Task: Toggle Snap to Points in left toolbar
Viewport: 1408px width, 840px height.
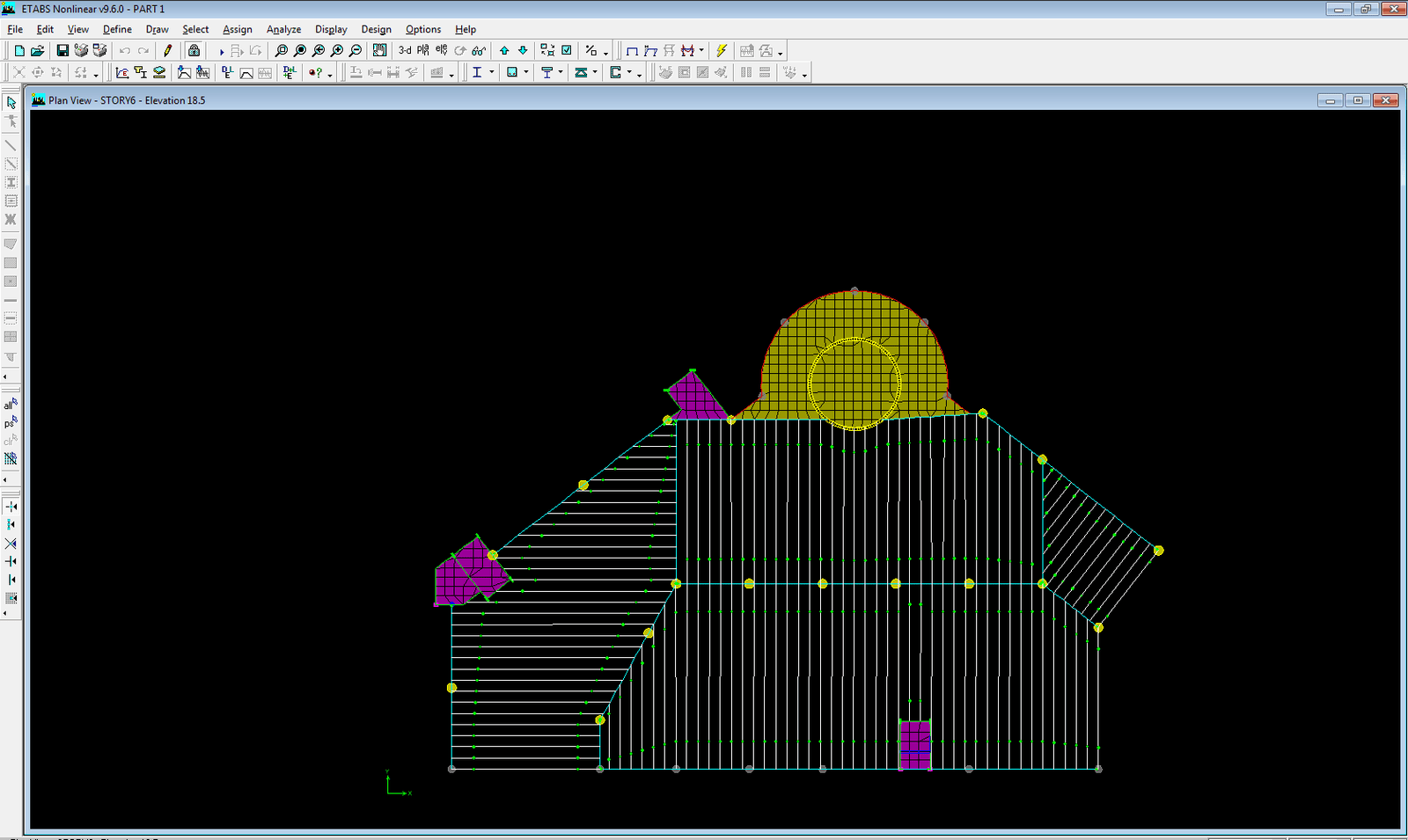Action: point(11,507)
